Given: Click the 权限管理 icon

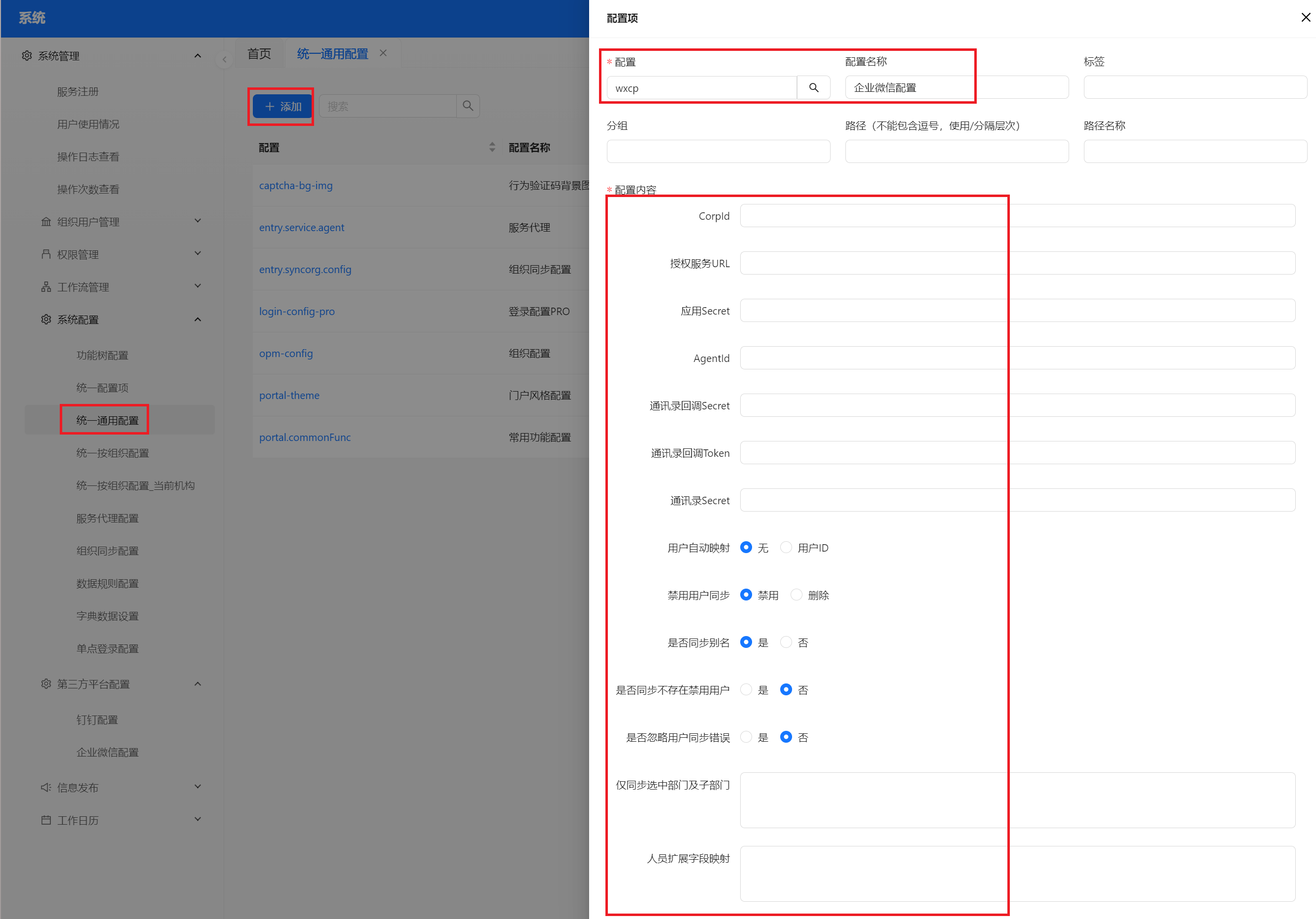Looking at the screenshot, I should point(46,254).
